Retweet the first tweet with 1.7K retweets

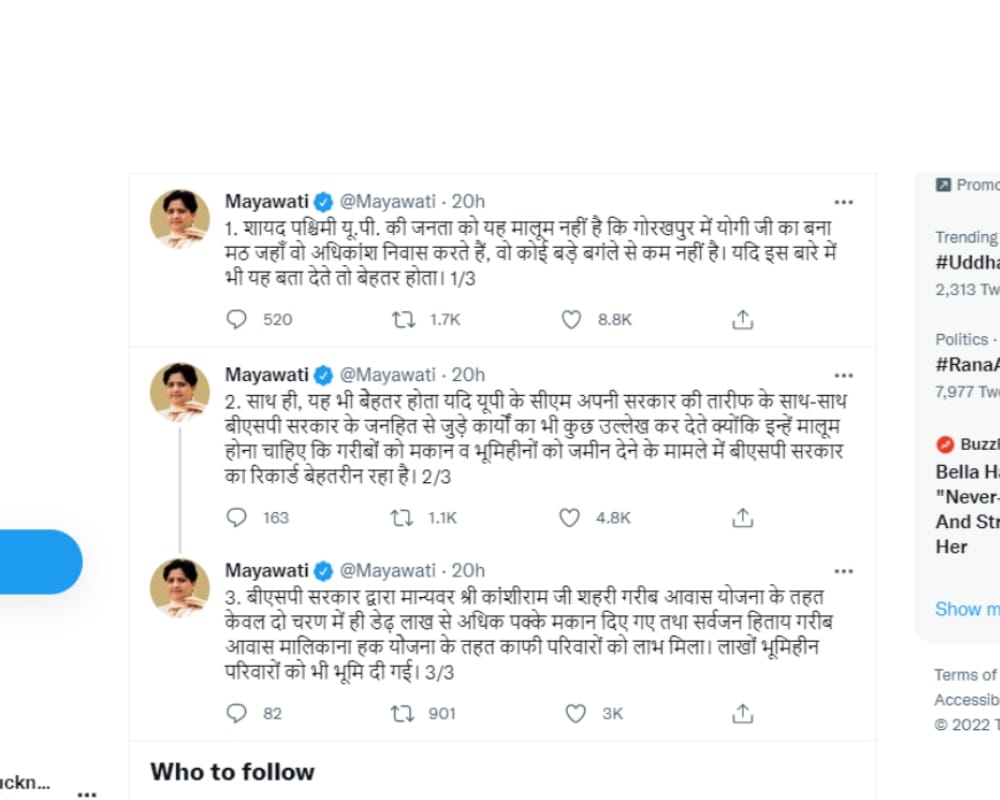403,319
